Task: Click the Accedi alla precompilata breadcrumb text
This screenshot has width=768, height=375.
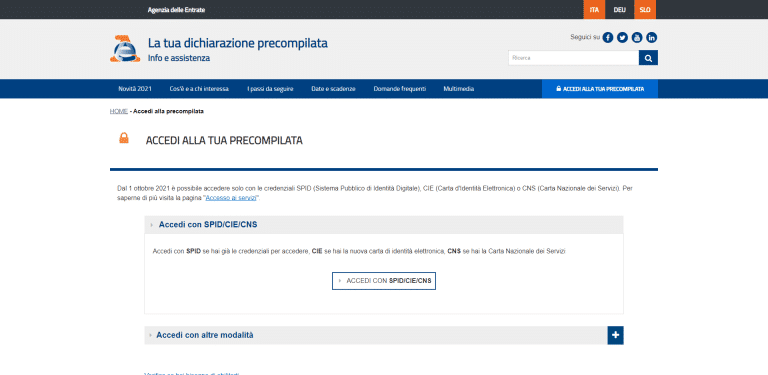Action: coord(168,111)
